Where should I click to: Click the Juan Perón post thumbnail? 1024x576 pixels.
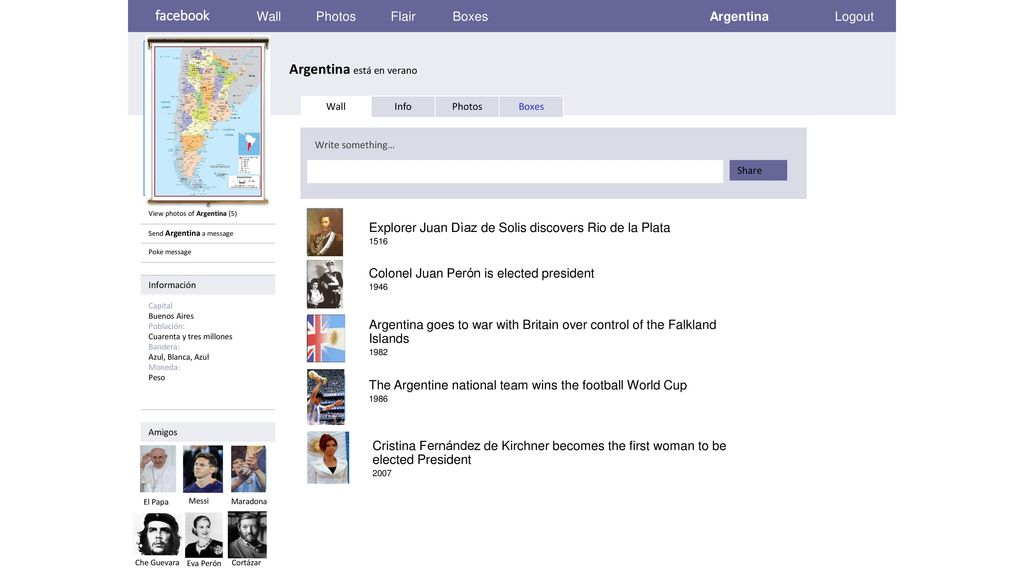(x=325, y=284)
